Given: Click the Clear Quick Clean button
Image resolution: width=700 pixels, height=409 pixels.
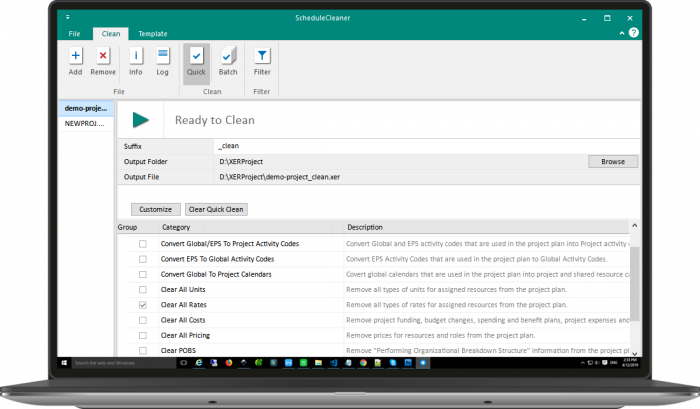Looking at the screenshot, I should (216, 209).
